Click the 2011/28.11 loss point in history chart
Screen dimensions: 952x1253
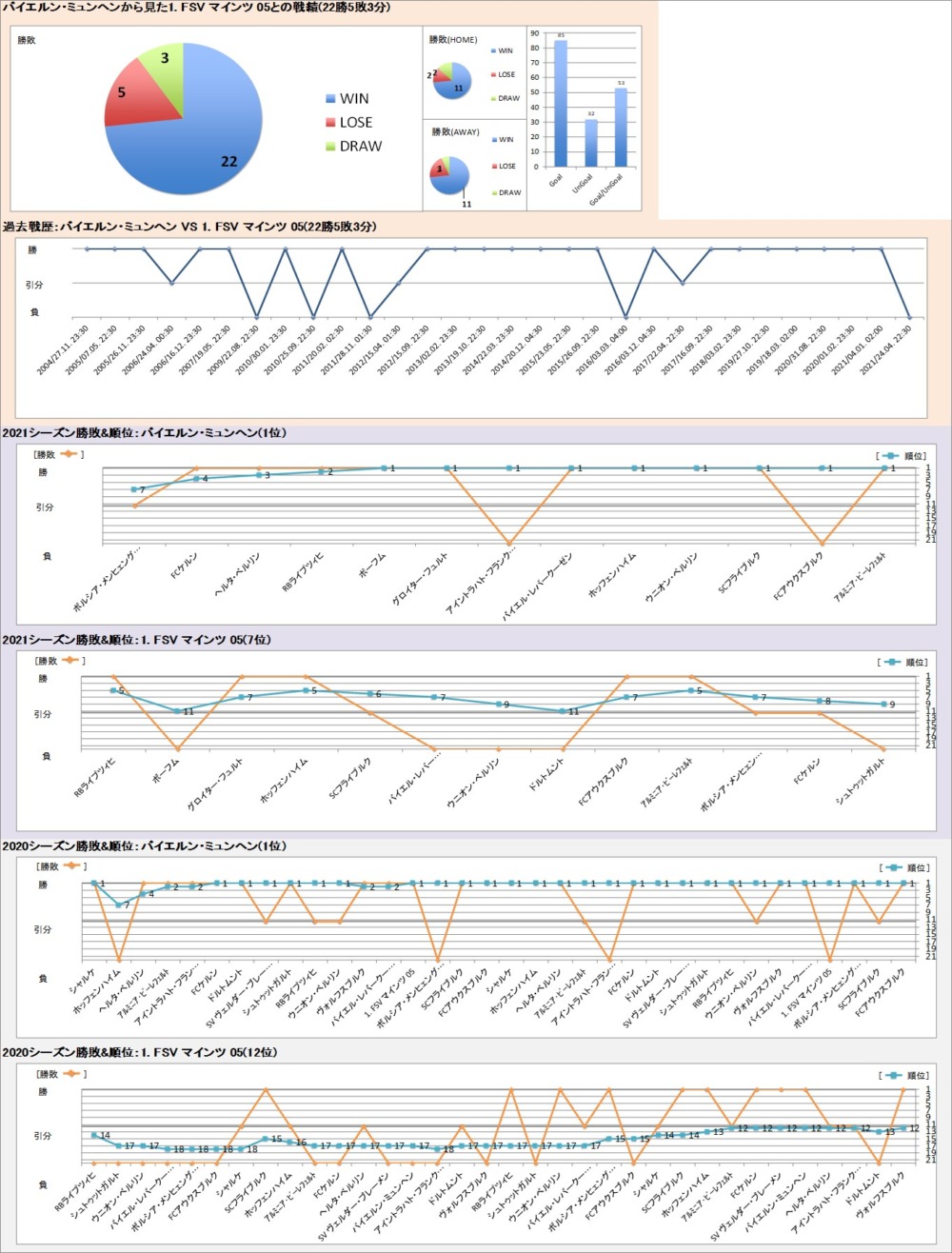pos(370,317)
